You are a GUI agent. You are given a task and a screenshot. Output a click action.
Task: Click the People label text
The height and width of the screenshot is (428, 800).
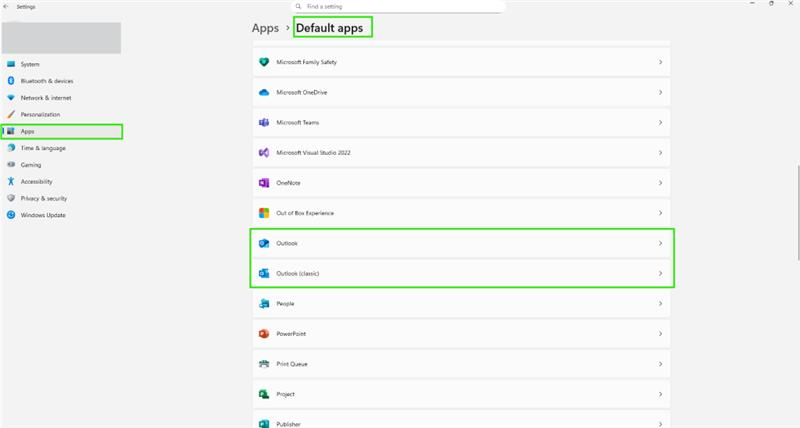tap(285, 304)
